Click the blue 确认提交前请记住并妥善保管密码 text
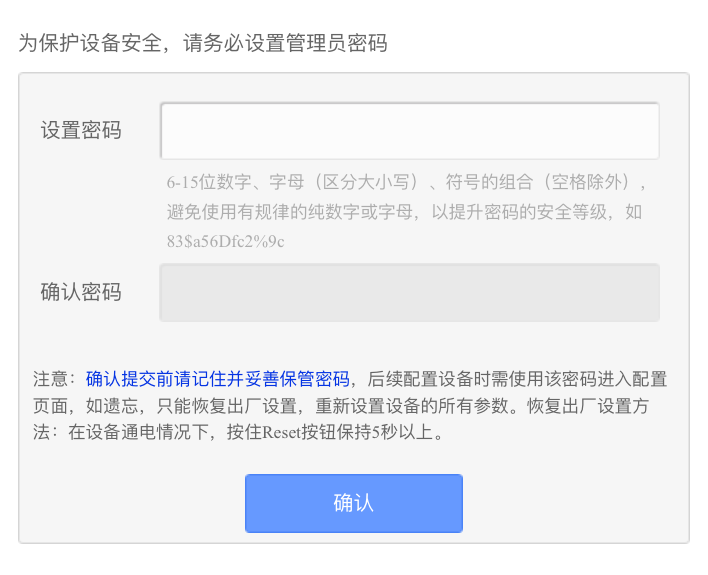 click(x=218, y=379)
